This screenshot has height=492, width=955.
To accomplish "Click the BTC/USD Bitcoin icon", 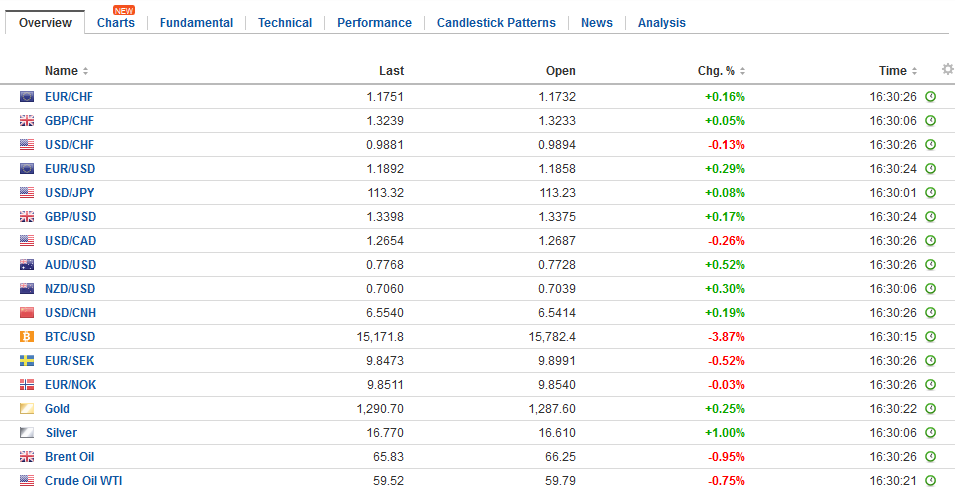I will [x=27, y=337].
